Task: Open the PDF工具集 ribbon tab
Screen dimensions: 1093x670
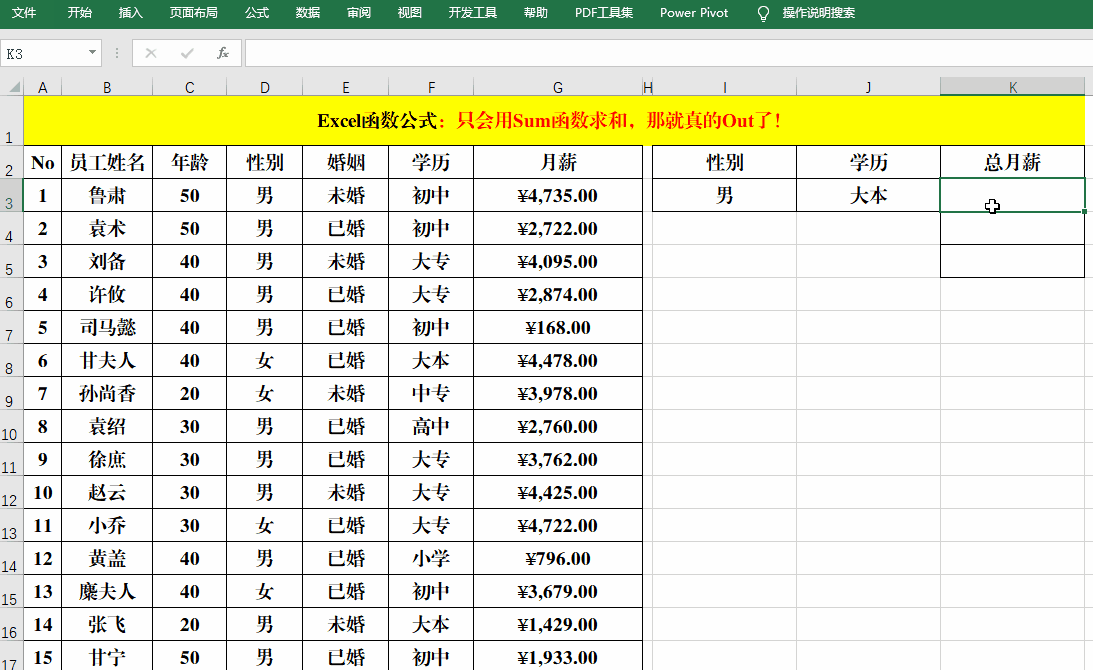Action: [x=604, y=13]
